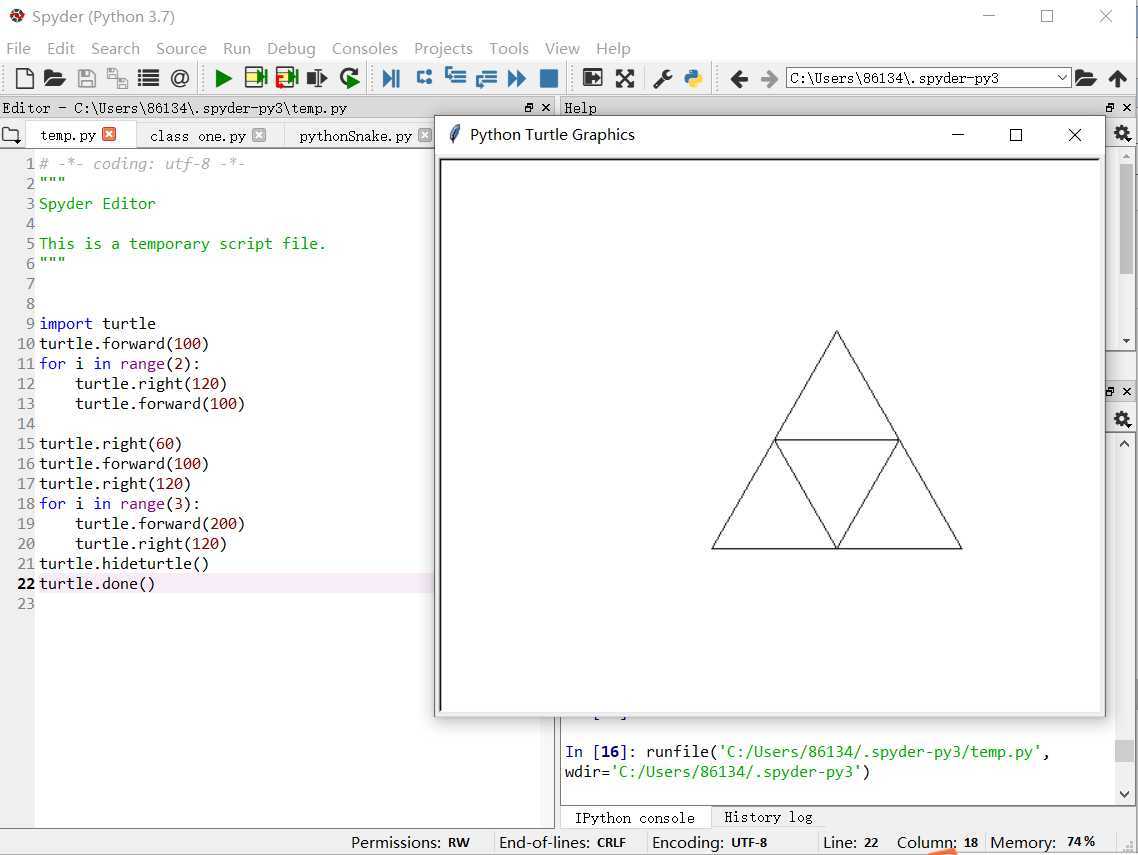Image resolution: width=1138 pixels, height=855 pixels.
Task: Browse a working directory folder button
Action: tap(1085, 78)
